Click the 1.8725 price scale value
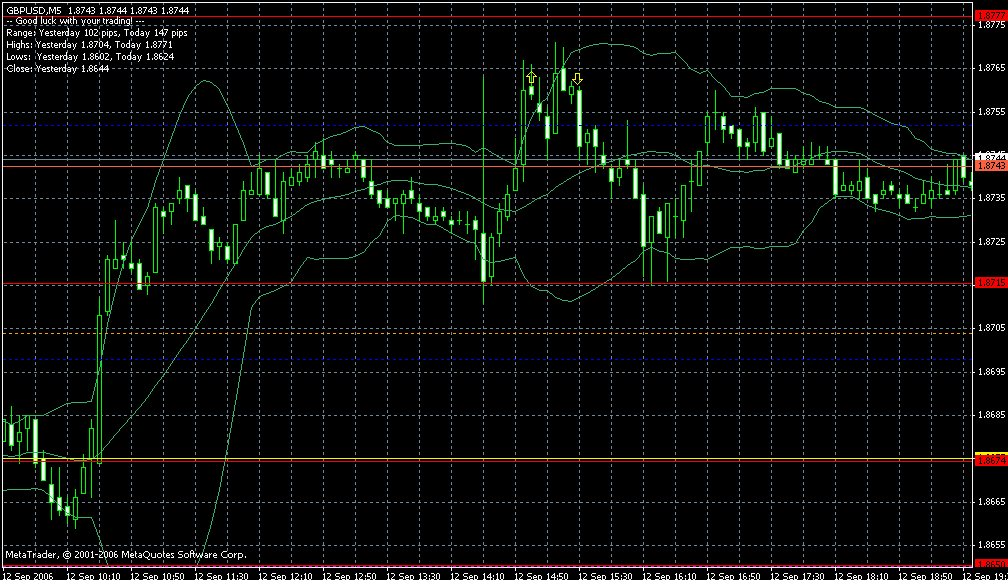The width and height of the screenshot is (1008, 580). (x=991, y=242)
